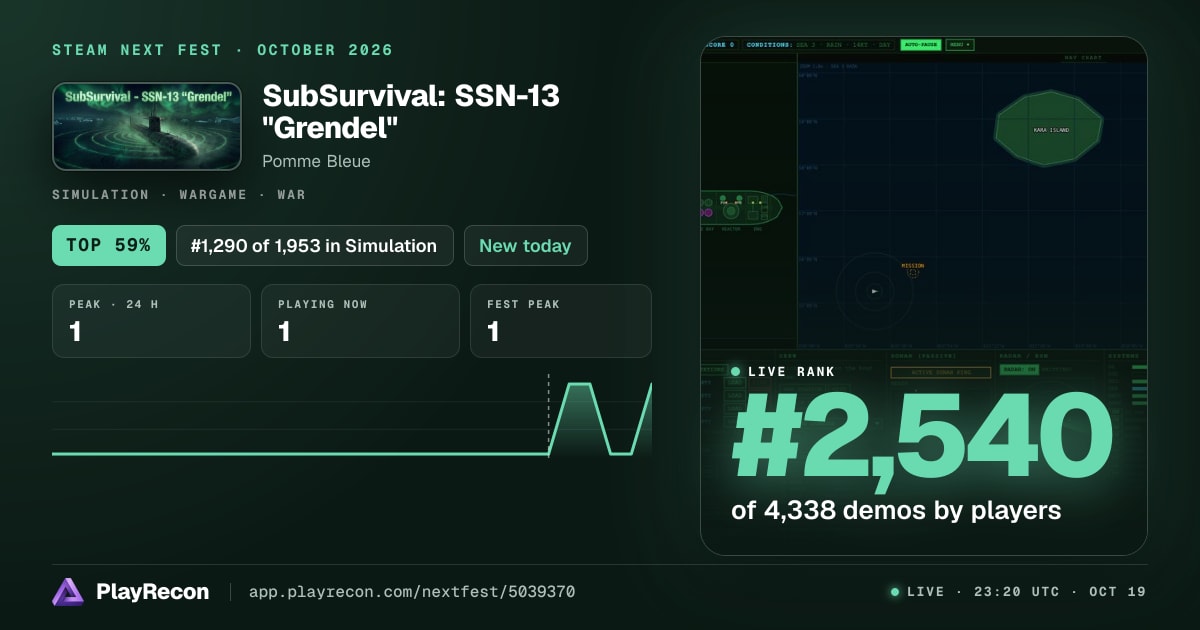1200x630 pixels.
Task: Click the green dot before LIVE in the footer
Action: [895, 592]
